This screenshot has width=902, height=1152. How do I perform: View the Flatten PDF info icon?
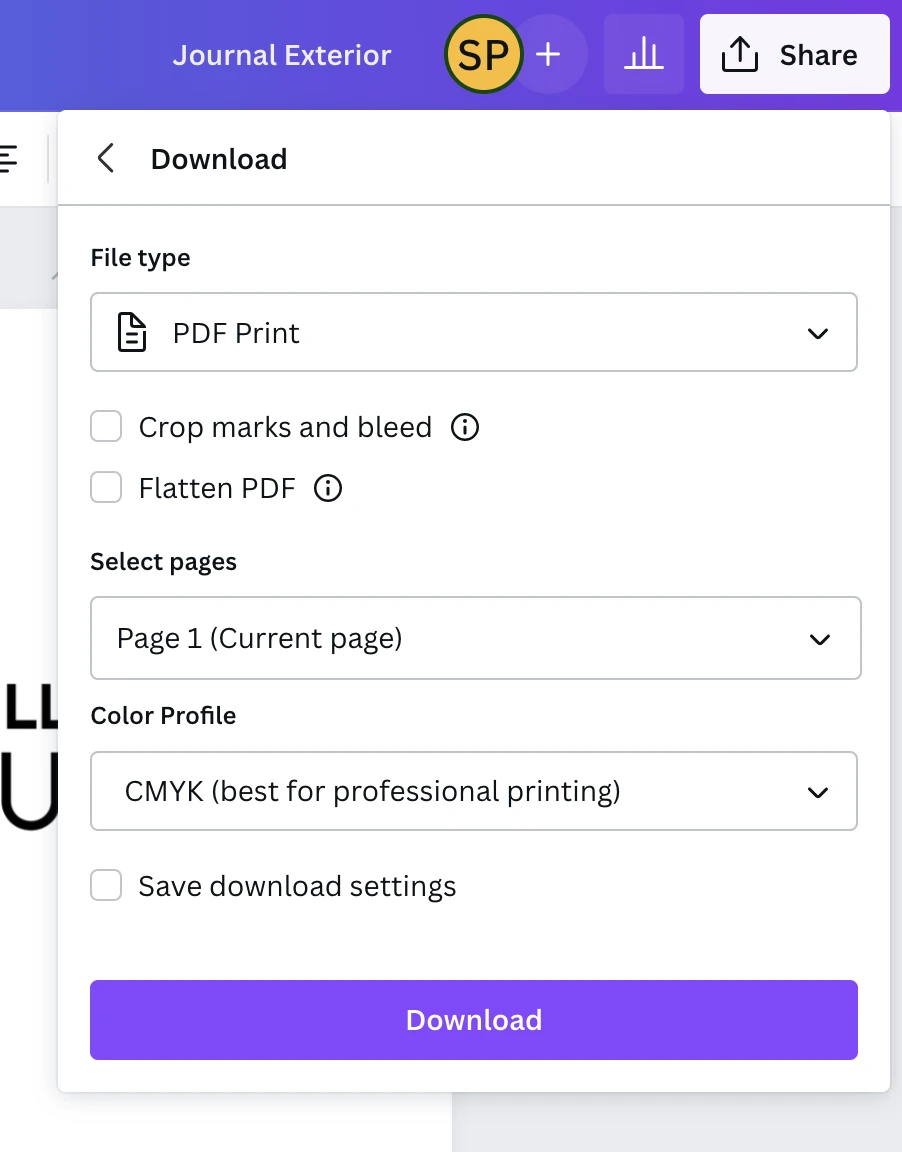click(x=327, y=488)
